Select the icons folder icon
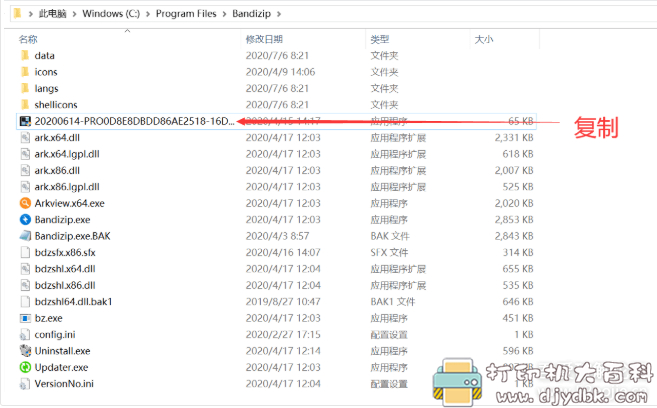Image resolution: width=657 pixels, height=408 pixels. pyautogui.click(x=25, y=72)
